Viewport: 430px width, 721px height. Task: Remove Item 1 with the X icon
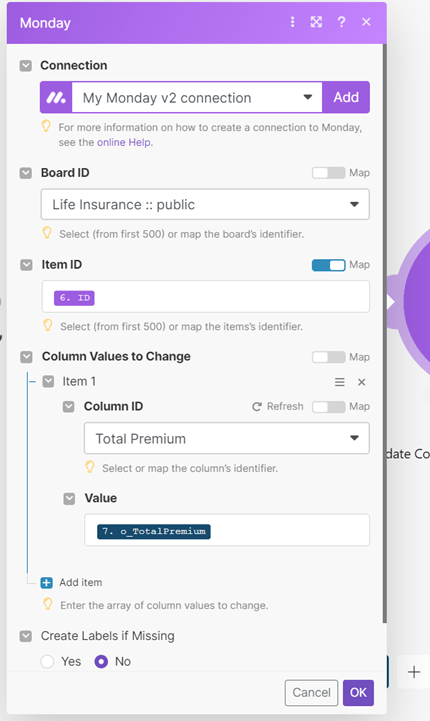pyautogui.click(x=361, y=382)
